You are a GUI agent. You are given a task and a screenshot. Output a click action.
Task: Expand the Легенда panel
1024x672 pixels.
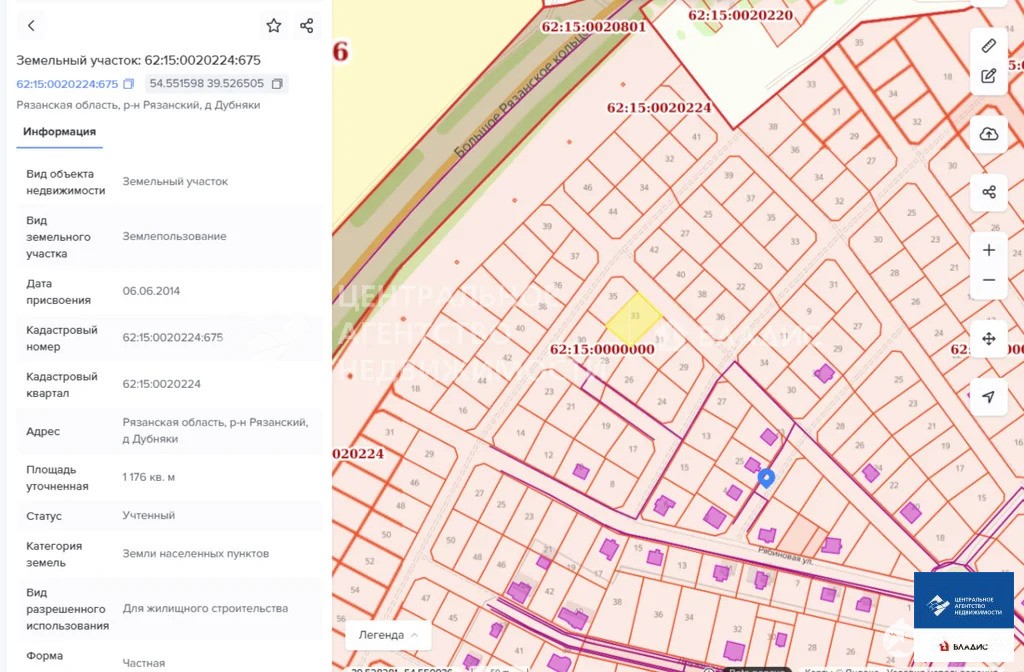[x=388, y=635]
